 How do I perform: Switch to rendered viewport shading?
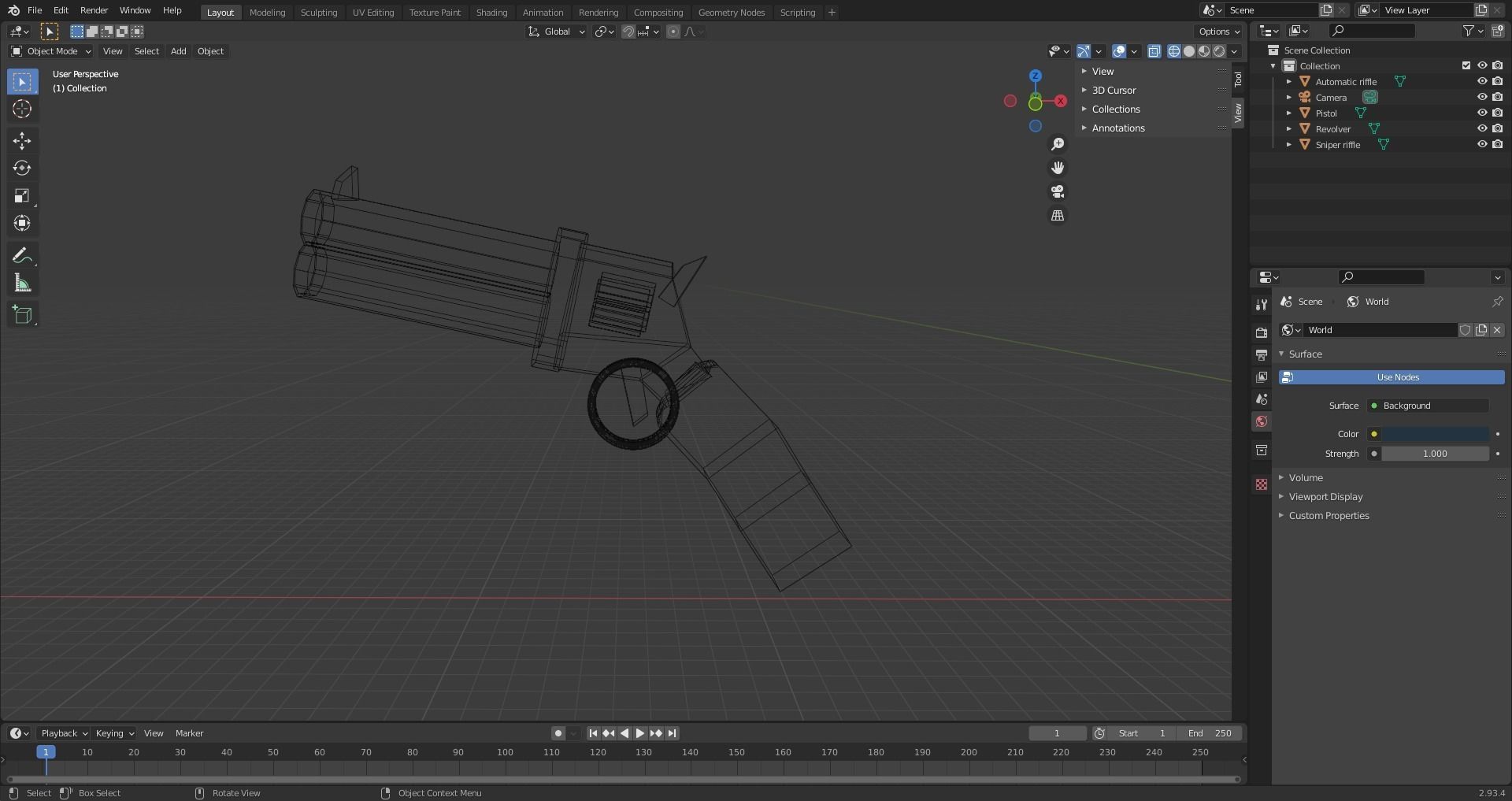pos(1219,51)
